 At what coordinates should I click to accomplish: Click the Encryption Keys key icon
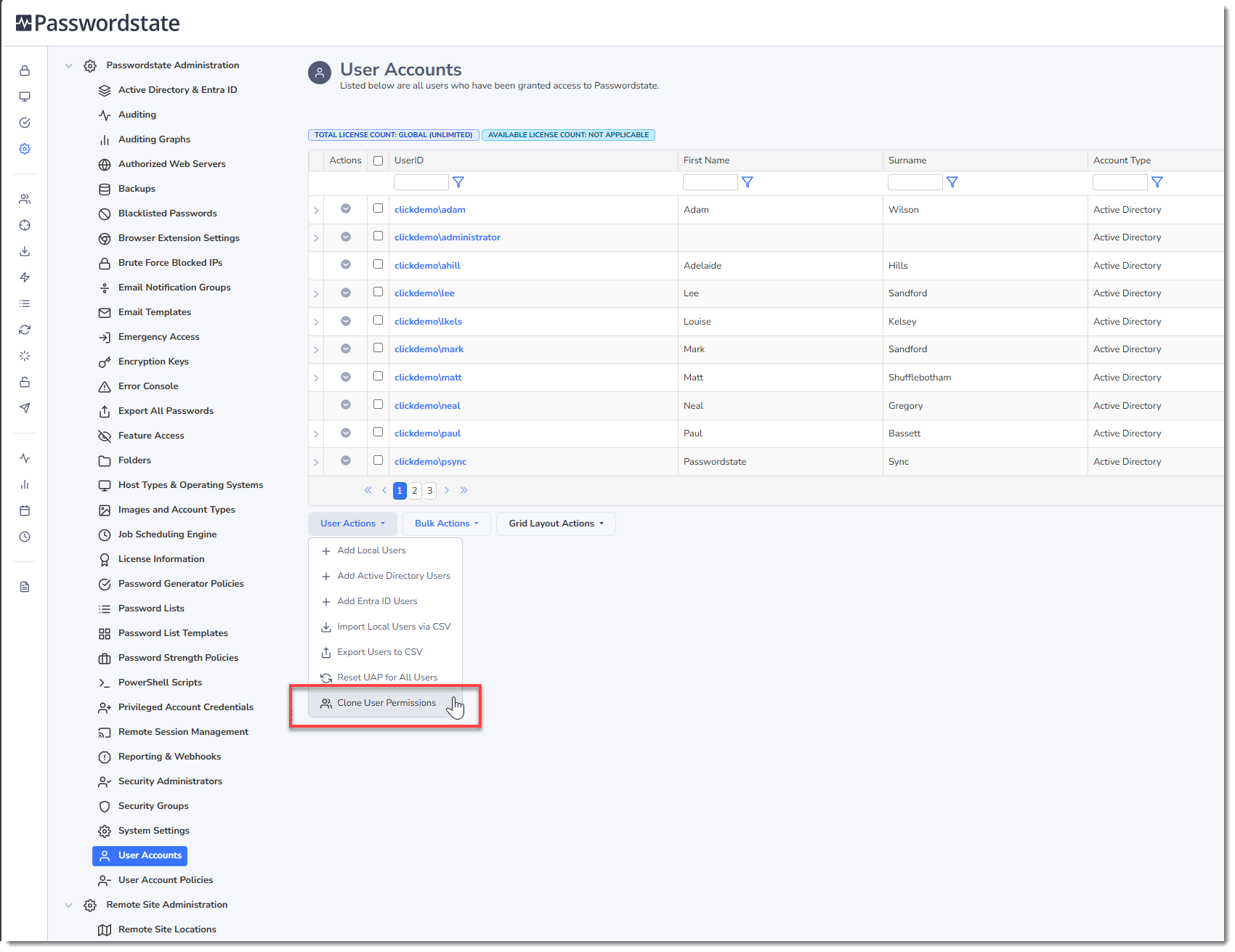tap(105, 362)
